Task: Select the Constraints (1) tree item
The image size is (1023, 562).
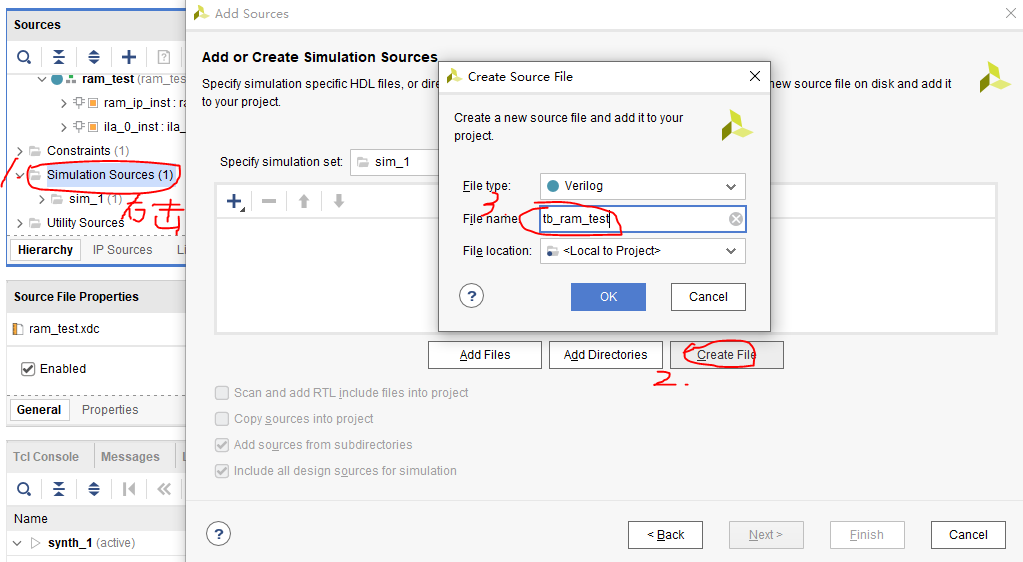Action: click(88, 151)
